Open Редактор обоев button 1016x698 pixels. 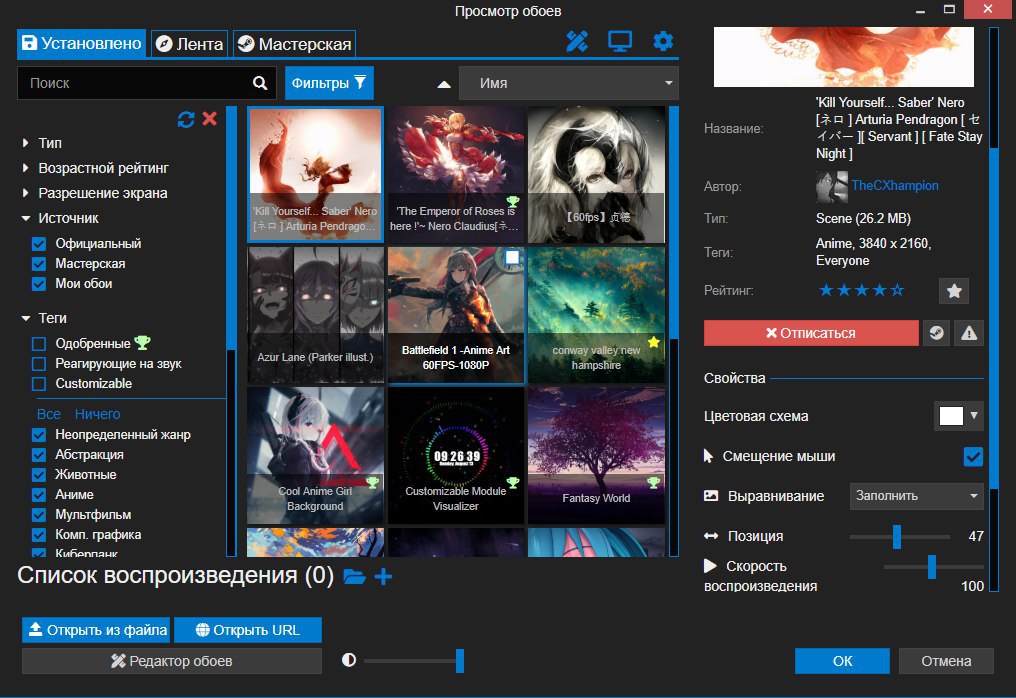pos(172,661)
